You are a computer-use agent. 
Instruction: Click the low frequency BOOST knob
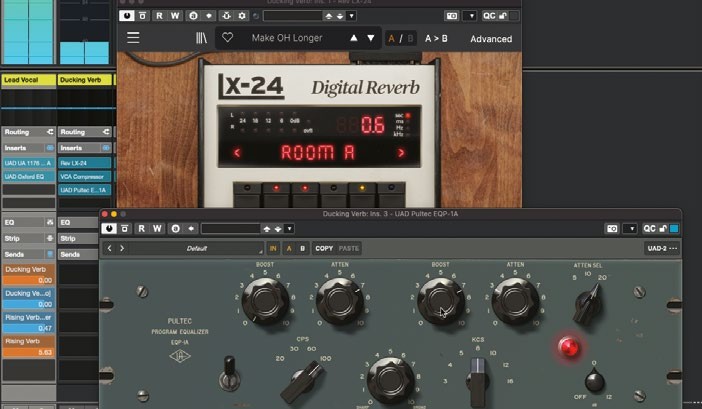click(x=265, y=301)
